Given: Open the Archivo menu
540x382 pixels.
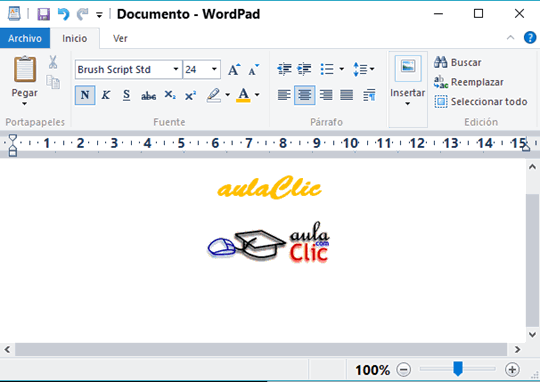Looking at the screenshot, I should (25, 38).
